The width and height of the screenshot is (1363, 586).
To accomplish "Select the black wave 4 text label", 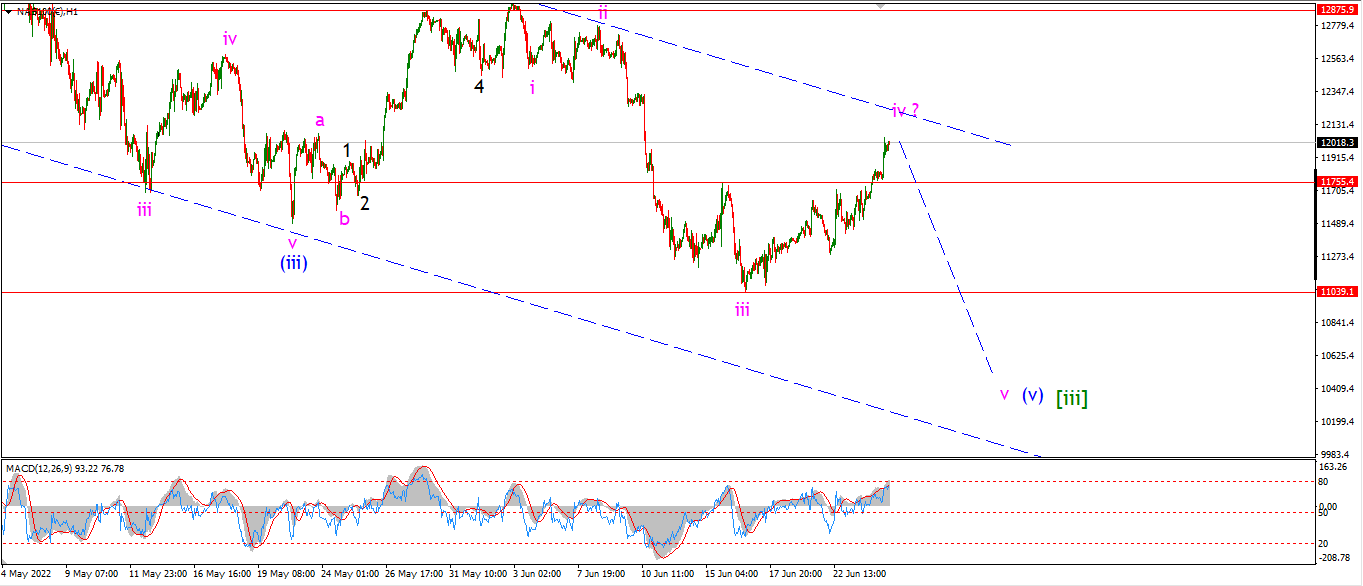I will (x=479, y=87).
